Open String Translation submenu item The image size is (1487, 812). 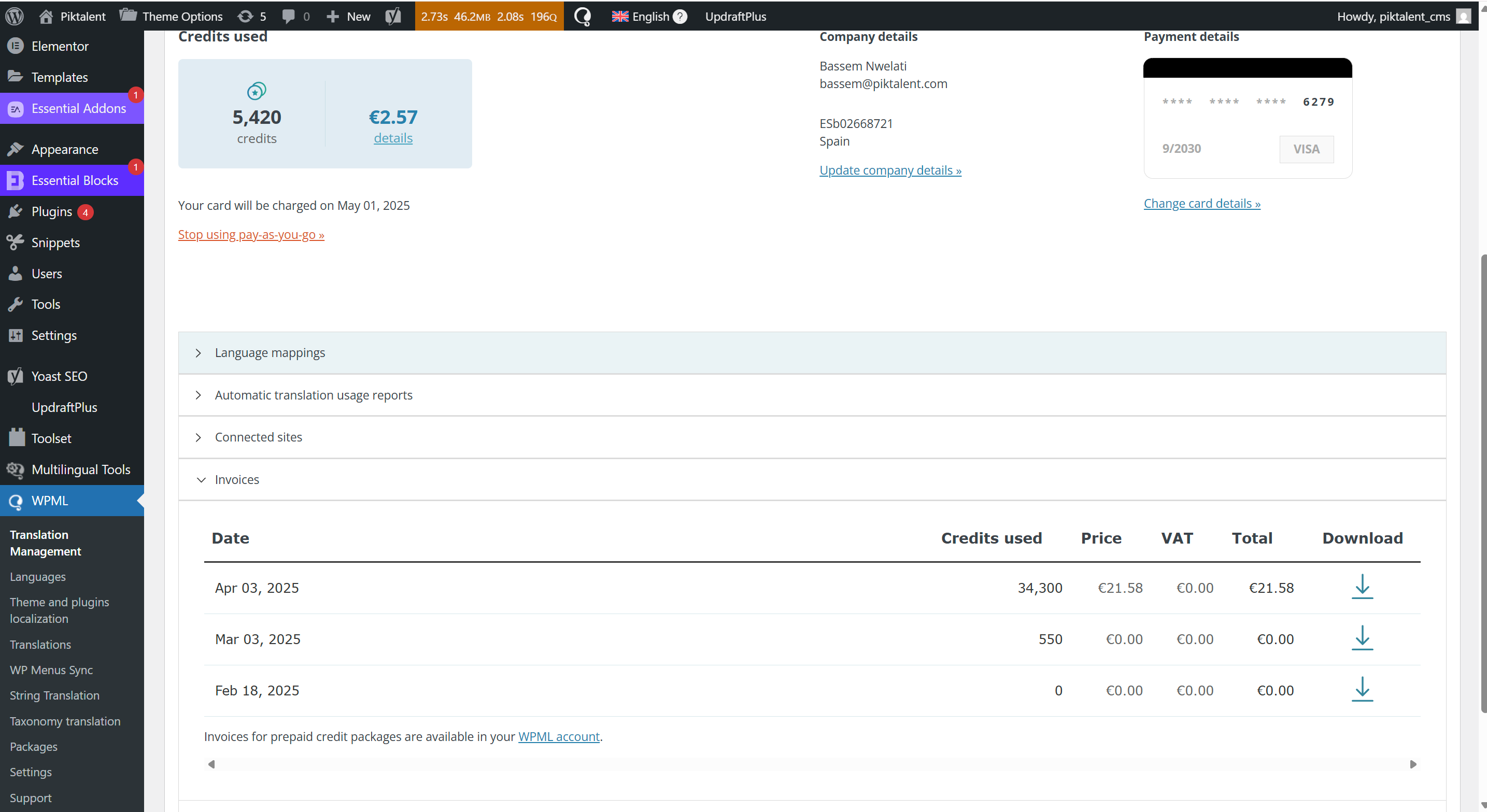click(54, 695)
